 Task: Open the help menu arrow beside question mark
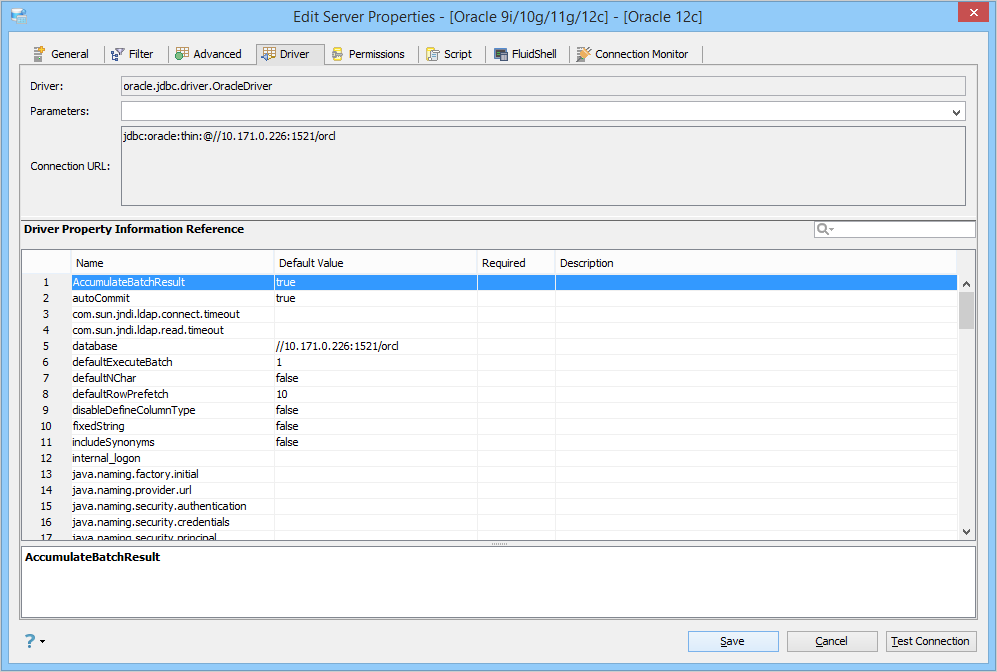tap(43, 641)
